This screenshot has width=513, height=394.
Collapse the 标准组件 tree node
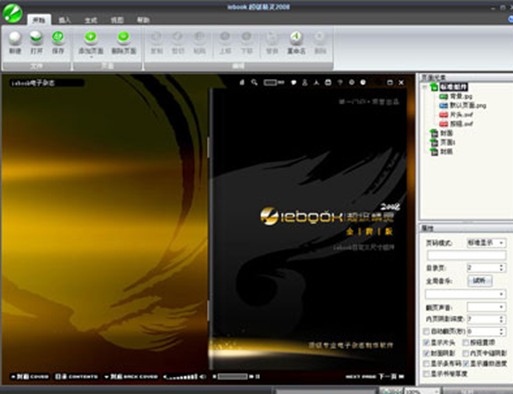click(x=425, y=87)
